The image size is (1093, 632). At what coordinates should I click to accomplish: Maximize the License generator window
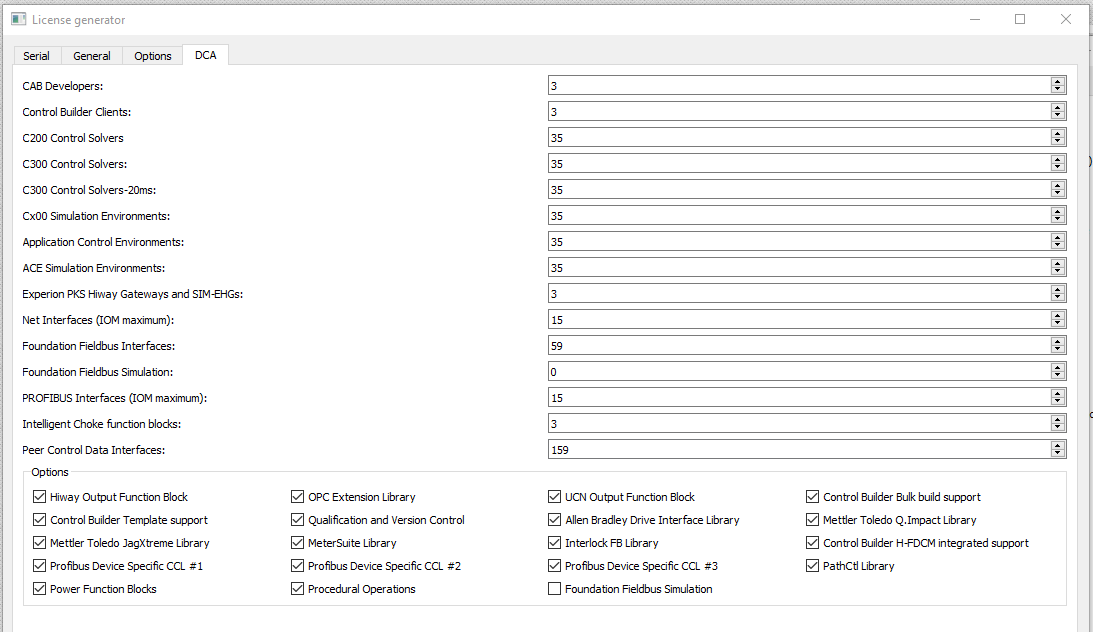click(x=1020, y=20)
